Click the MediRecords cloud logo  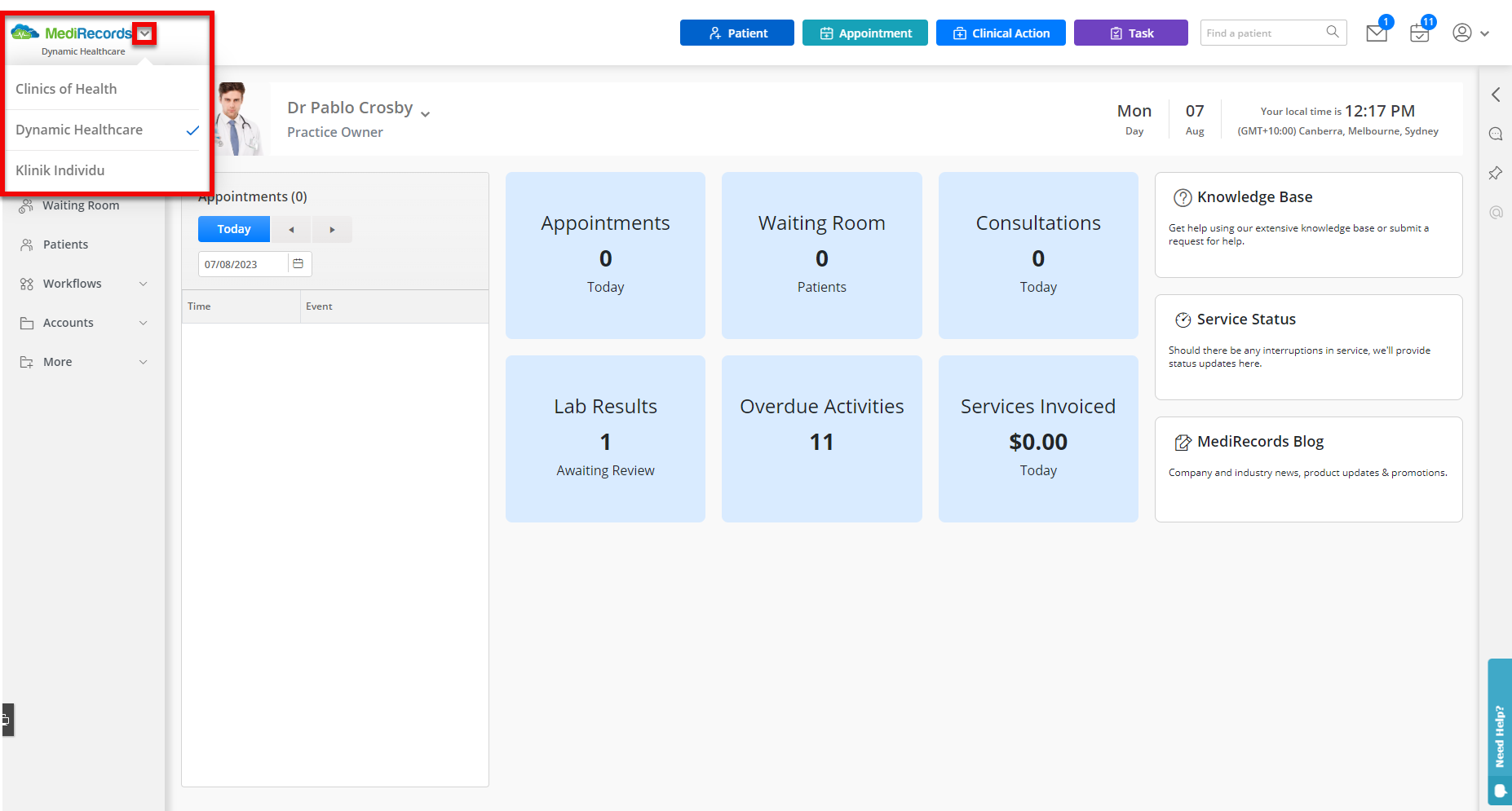pyautogui.click(x=25, y=33)
